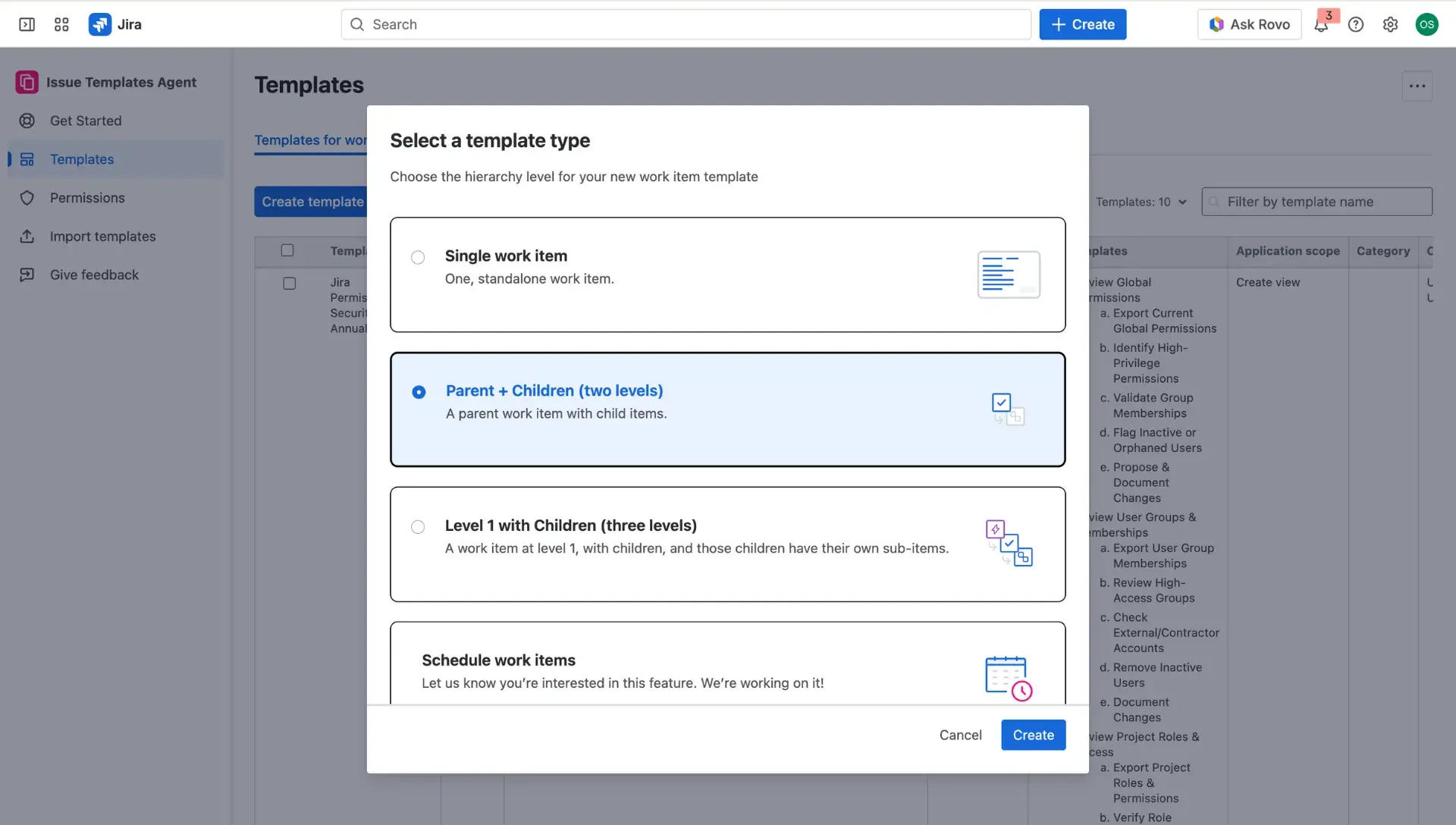Open the Templates: 10 dropdown

[x=1141, y=202]
